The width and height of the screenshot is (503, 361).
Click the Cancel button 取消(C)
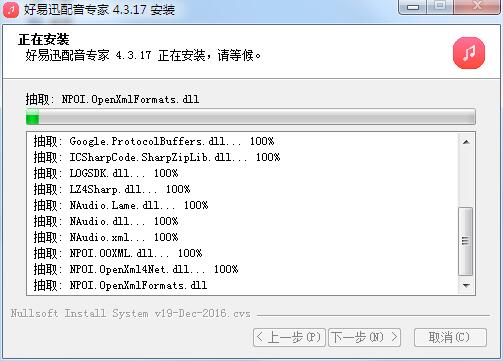[450, 337]
